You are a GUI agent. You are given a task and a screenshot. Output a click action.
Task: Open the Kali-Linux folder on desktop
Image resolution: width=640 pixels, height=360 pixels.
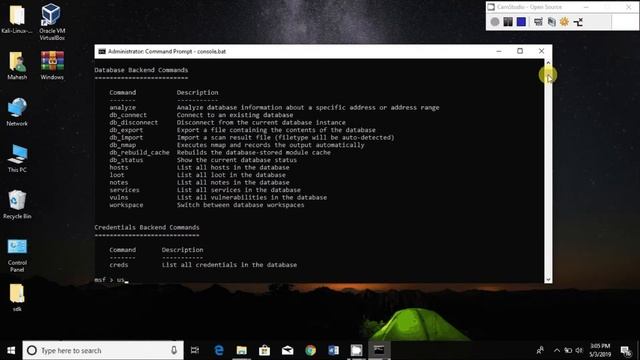coord(17,19)
